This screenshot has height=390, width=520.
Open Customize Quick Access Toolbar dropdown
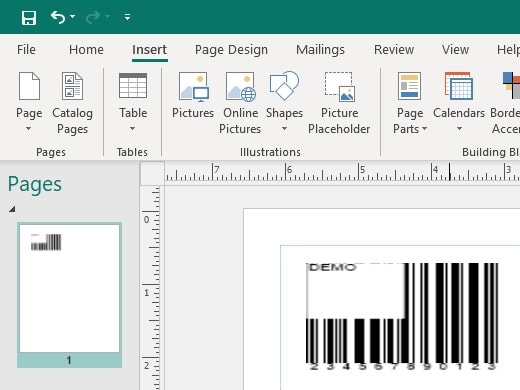[x=127, y=17]
